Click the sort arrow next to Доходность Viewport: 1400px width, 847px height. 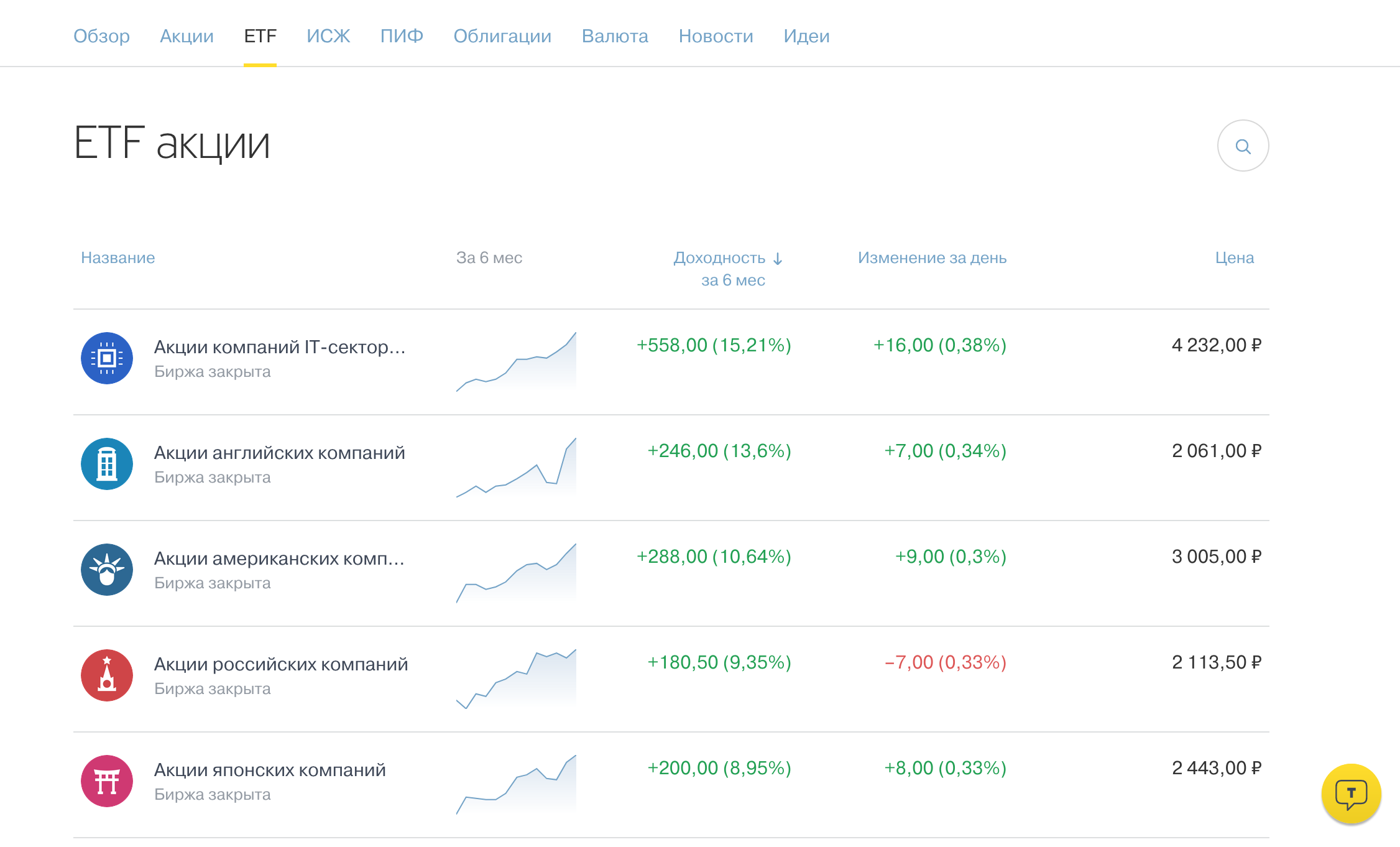(x=778, y=259)
